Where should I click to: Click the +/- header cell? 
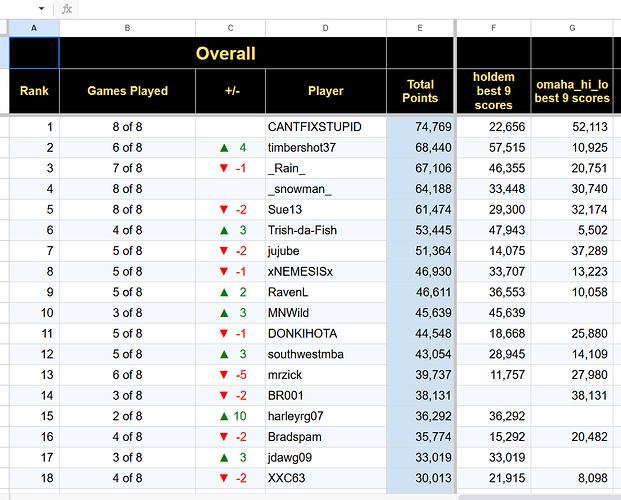(232, 91)
